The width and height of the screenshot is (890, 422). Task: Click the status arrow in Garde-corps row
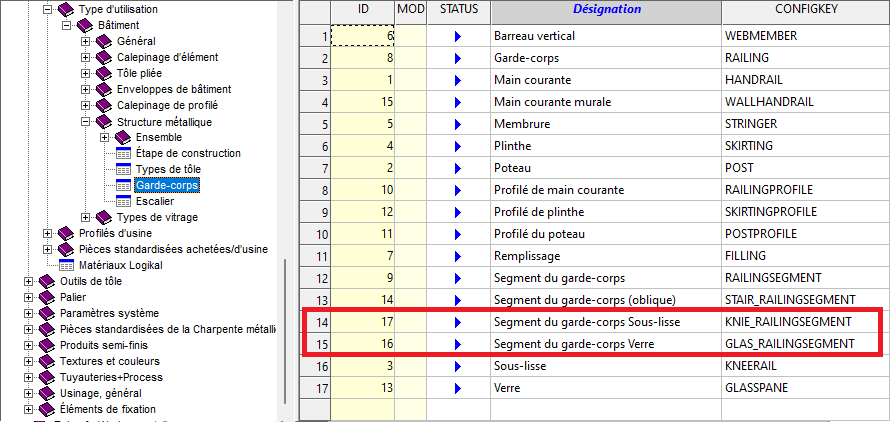coord(458,59)
